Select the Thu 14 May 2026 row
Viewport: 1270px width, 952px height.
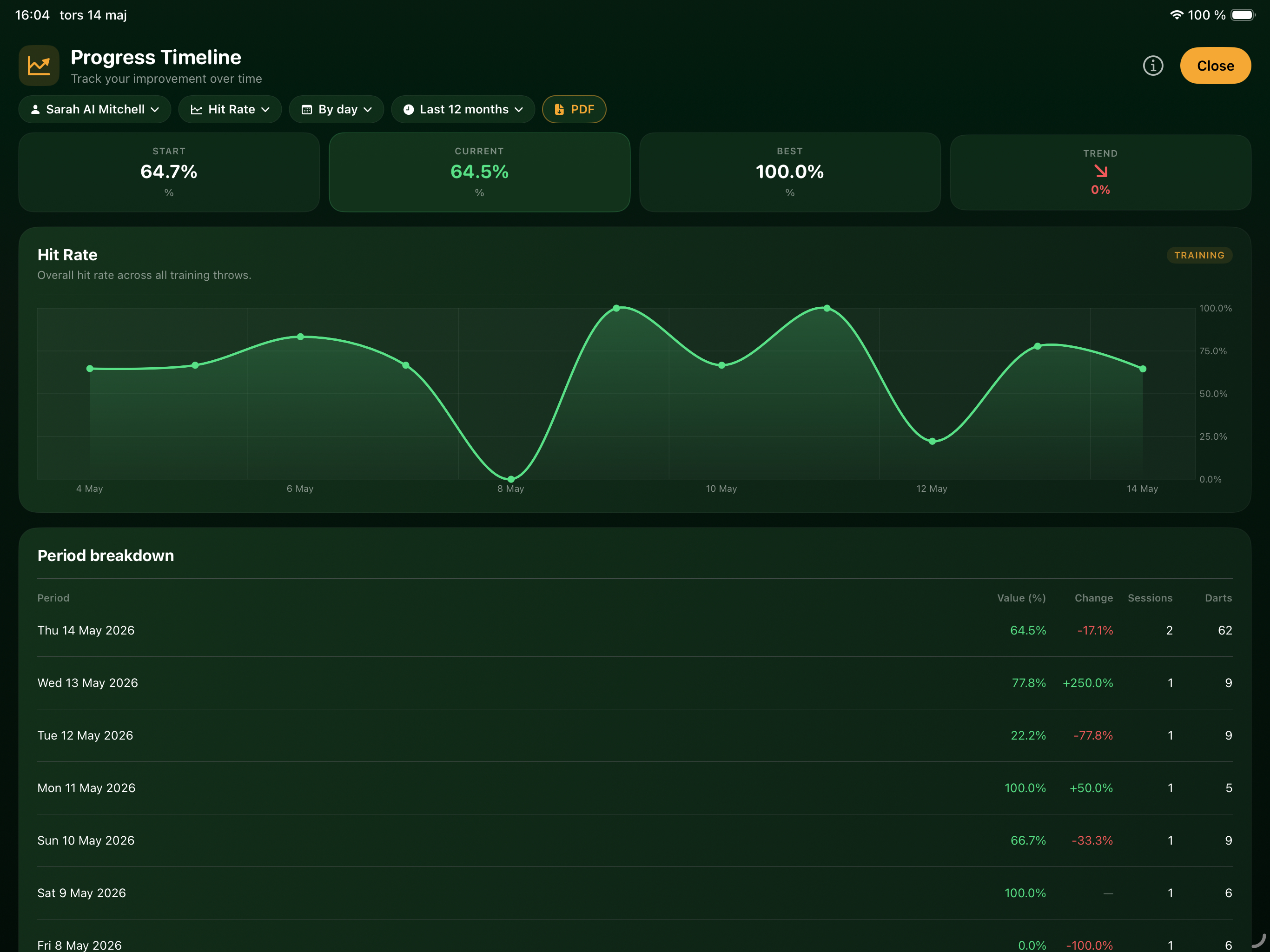tap(635, 630)
